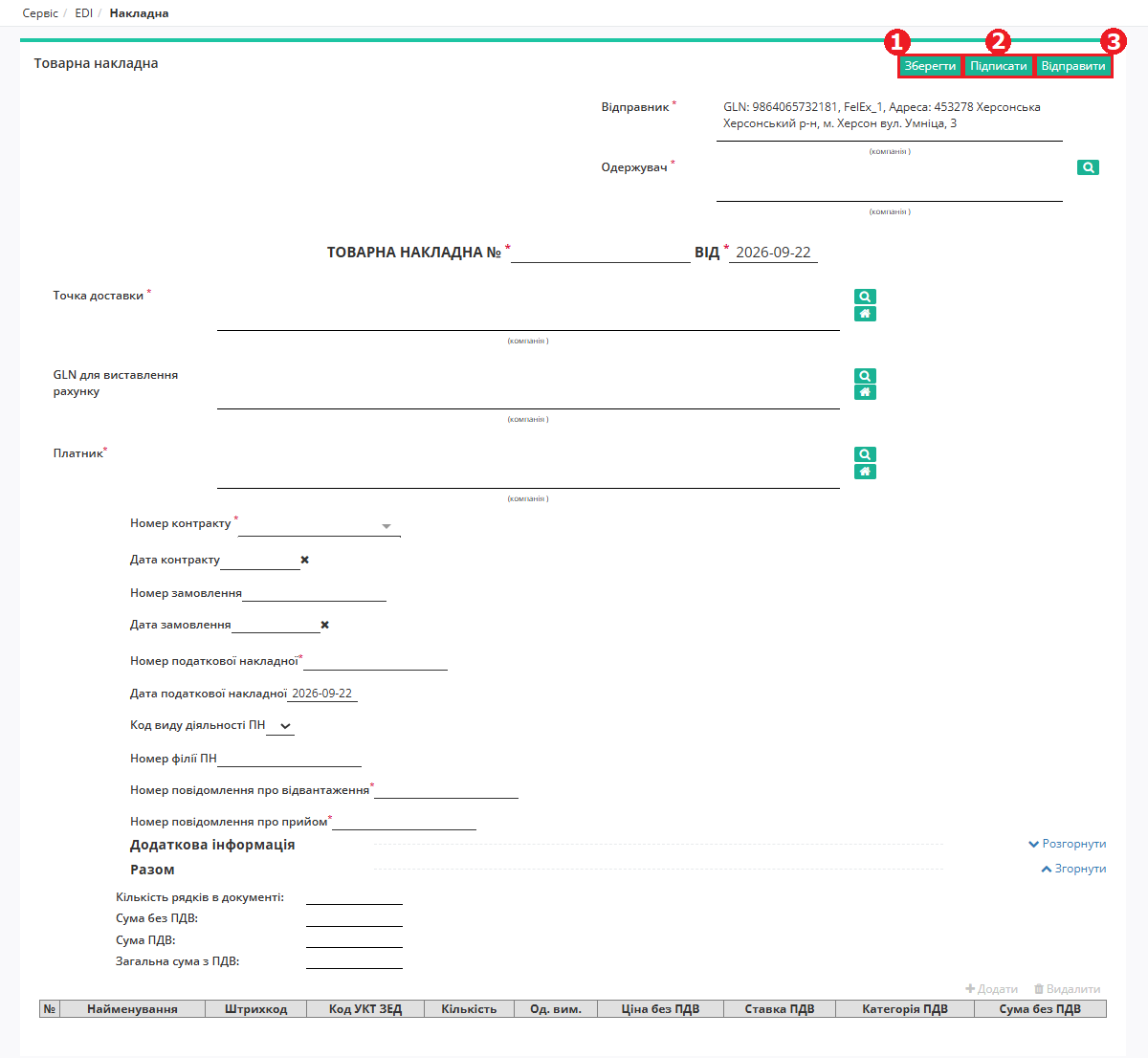Collapse Разом section with Згорнути

(x=1073, y=869)
